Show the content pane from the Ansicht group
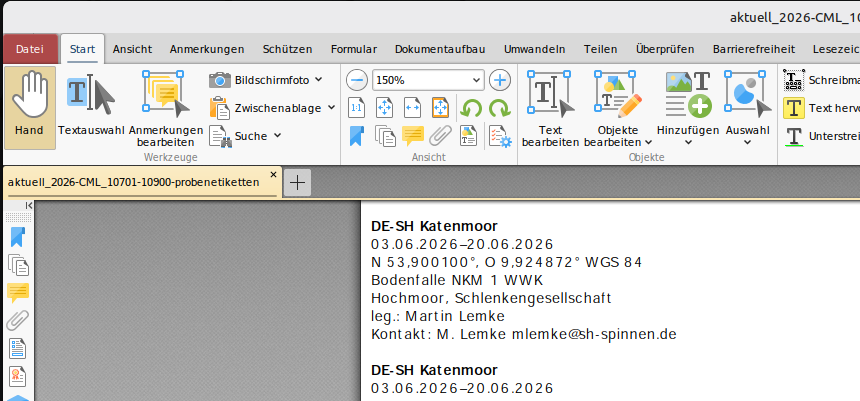This screenshot has width=860, height=401. pyautogui.click(x=468, y=136)
